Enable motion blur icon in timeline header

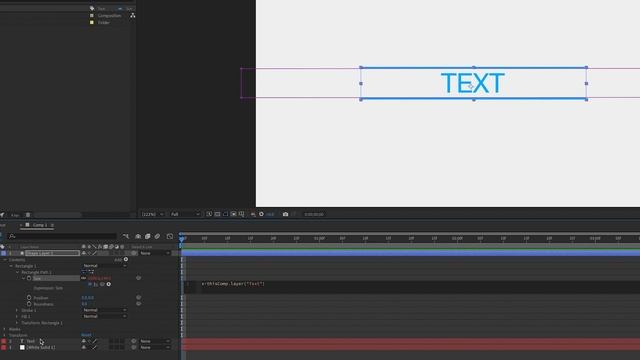(157, 236)
